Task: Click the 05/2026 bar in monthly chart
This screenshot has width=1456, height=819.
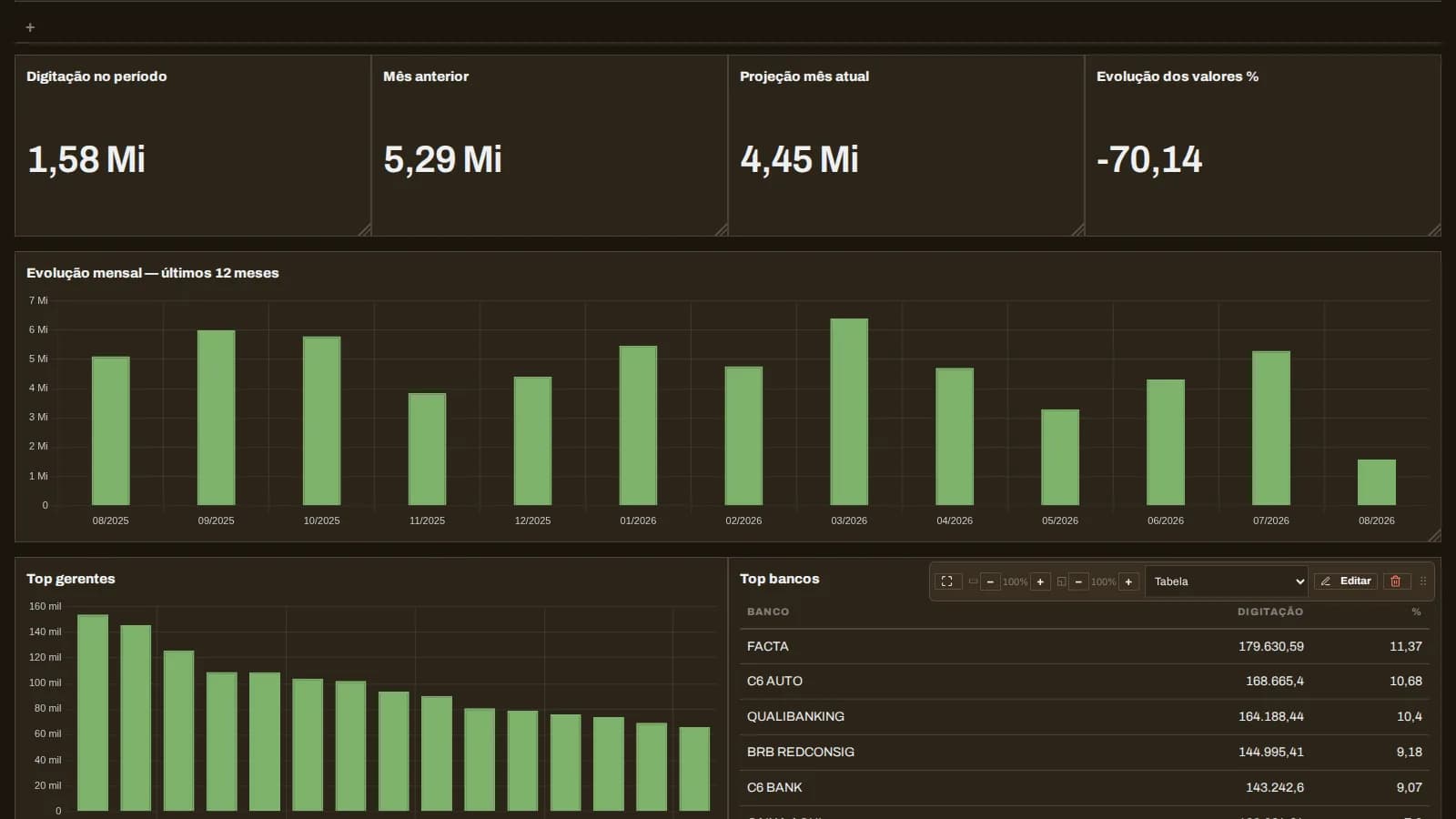Action: 1060,457
